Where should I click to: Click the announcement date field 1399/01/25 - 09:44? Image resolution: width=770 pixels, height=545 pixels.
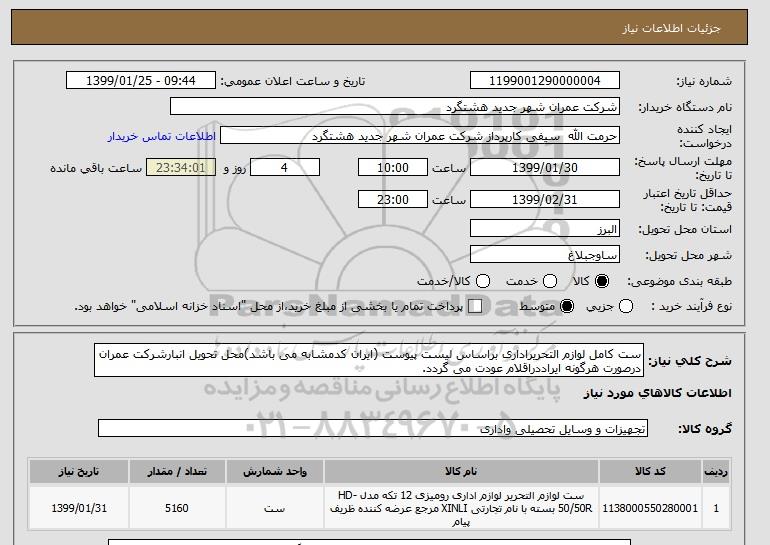coord(141,81)
